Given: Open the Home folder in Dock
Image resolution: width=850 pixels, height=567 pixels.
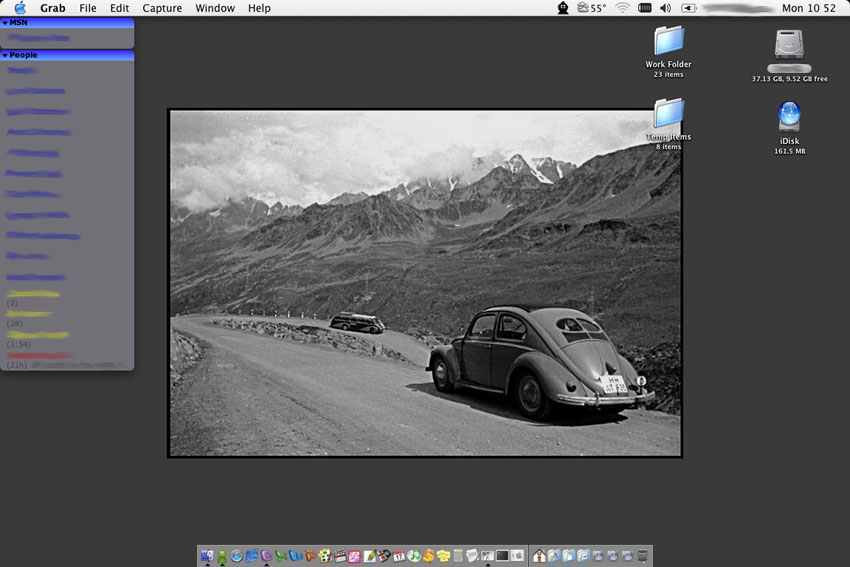Looking at the screenshot, I should coord(539,555).
